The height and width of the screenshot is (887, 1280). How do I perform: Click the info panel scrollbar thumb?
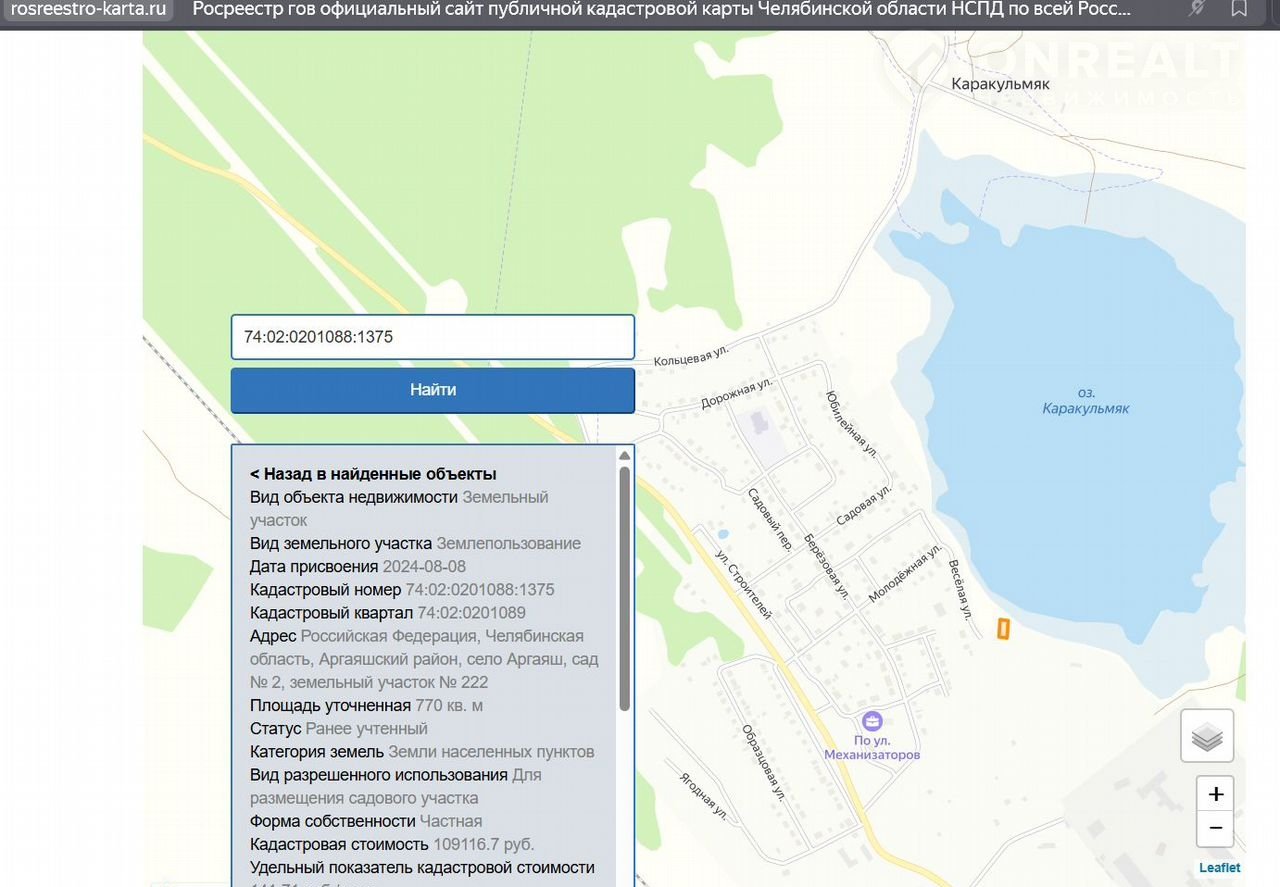(624, 588)
